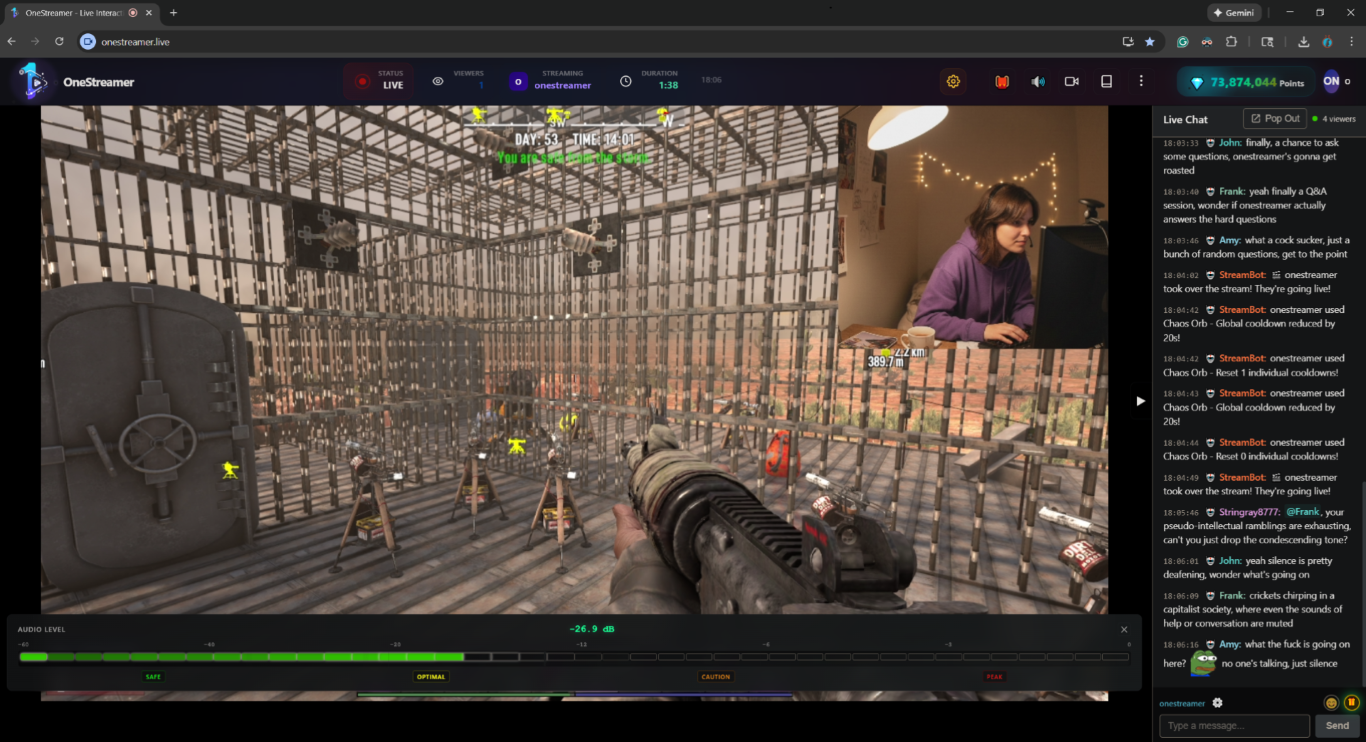This screenshot has width=1366, height=742.
Task: Click Frank's username at 18:03:40
Action: (x=1232, y=191)
